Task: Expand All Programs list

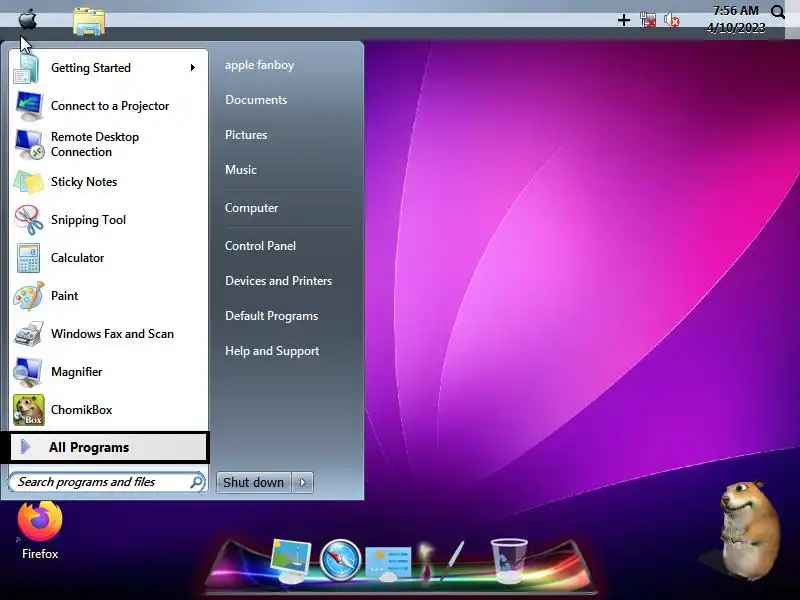Action: [108, 447]
